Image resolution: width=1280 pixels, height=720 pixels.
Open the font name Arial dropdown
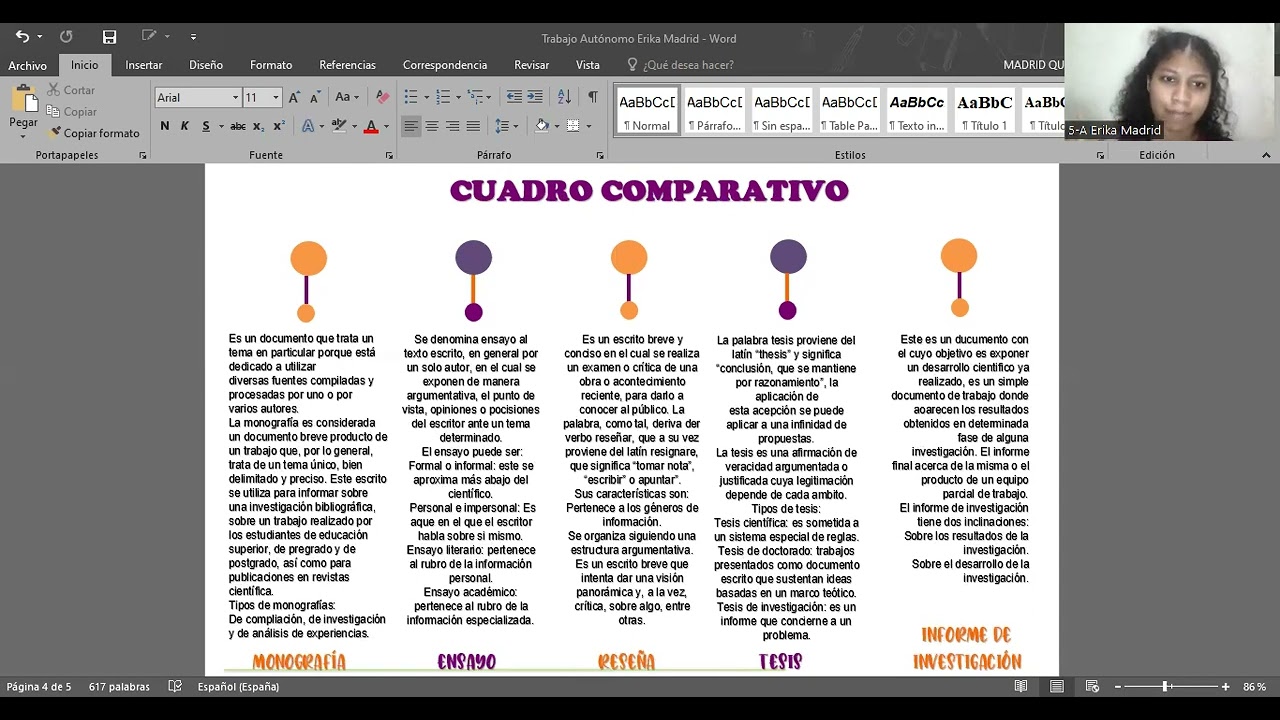pos(236,98)
